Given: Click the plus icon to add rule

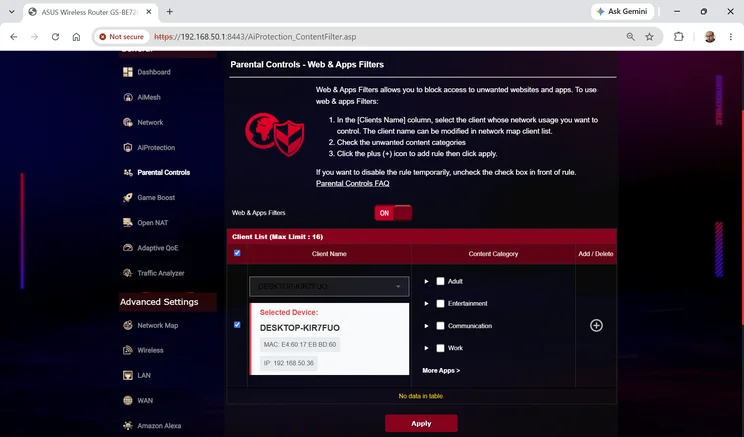Looking at the screenshot, I should (596, 325).
